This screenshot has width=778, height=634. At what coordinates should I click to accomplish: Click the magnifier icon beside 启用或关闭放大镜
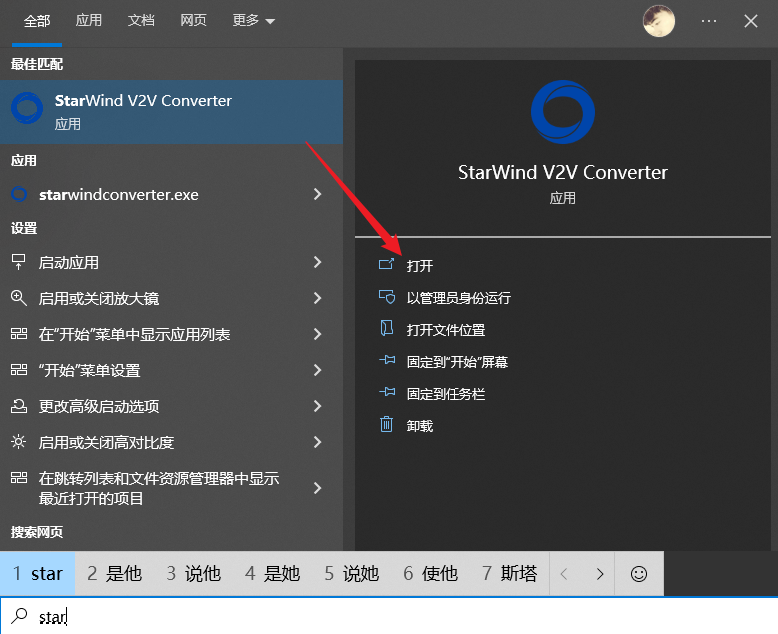coord(19,298)
